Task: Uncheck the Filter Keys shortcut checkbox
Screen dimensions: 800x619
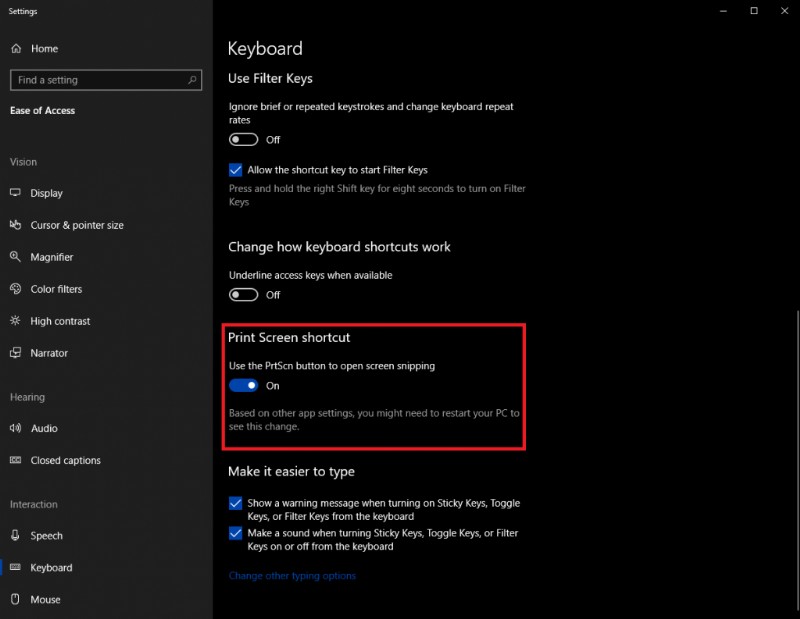Action: [235, 170]
